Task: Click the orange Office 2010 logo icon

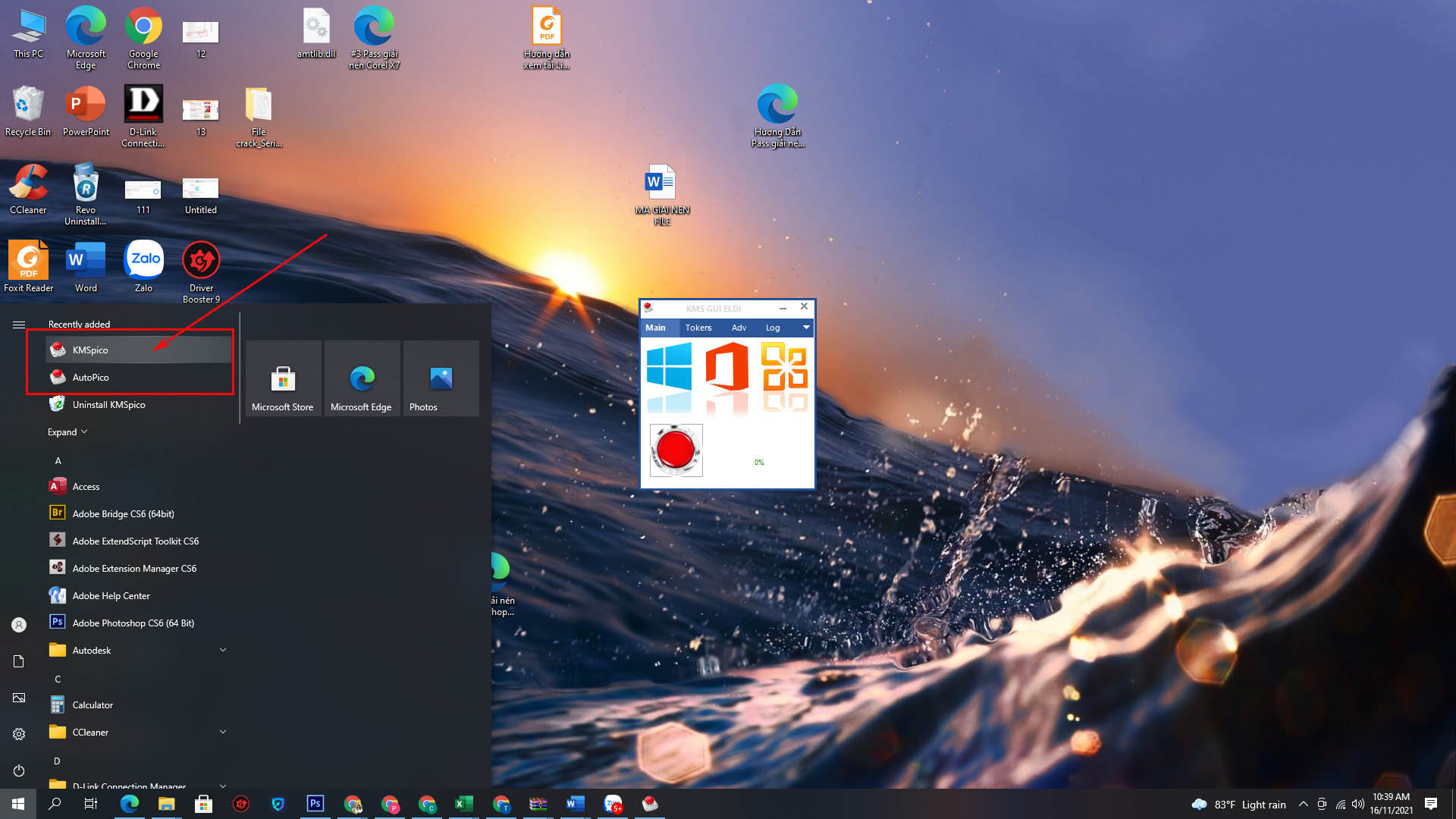Action: 784,366
